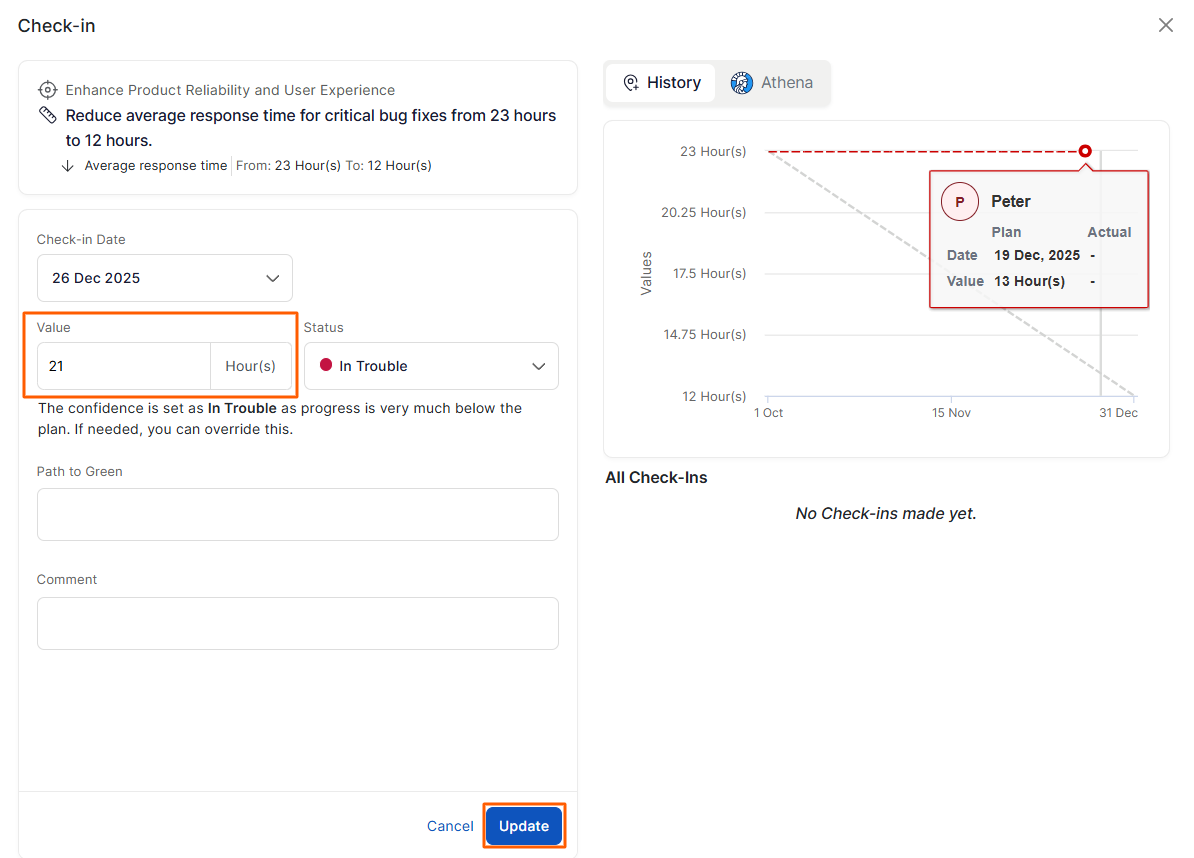The image size is (1194, 858).
Task: Expand the Check-in Date chevron
Action: click(x=273, y=278)
